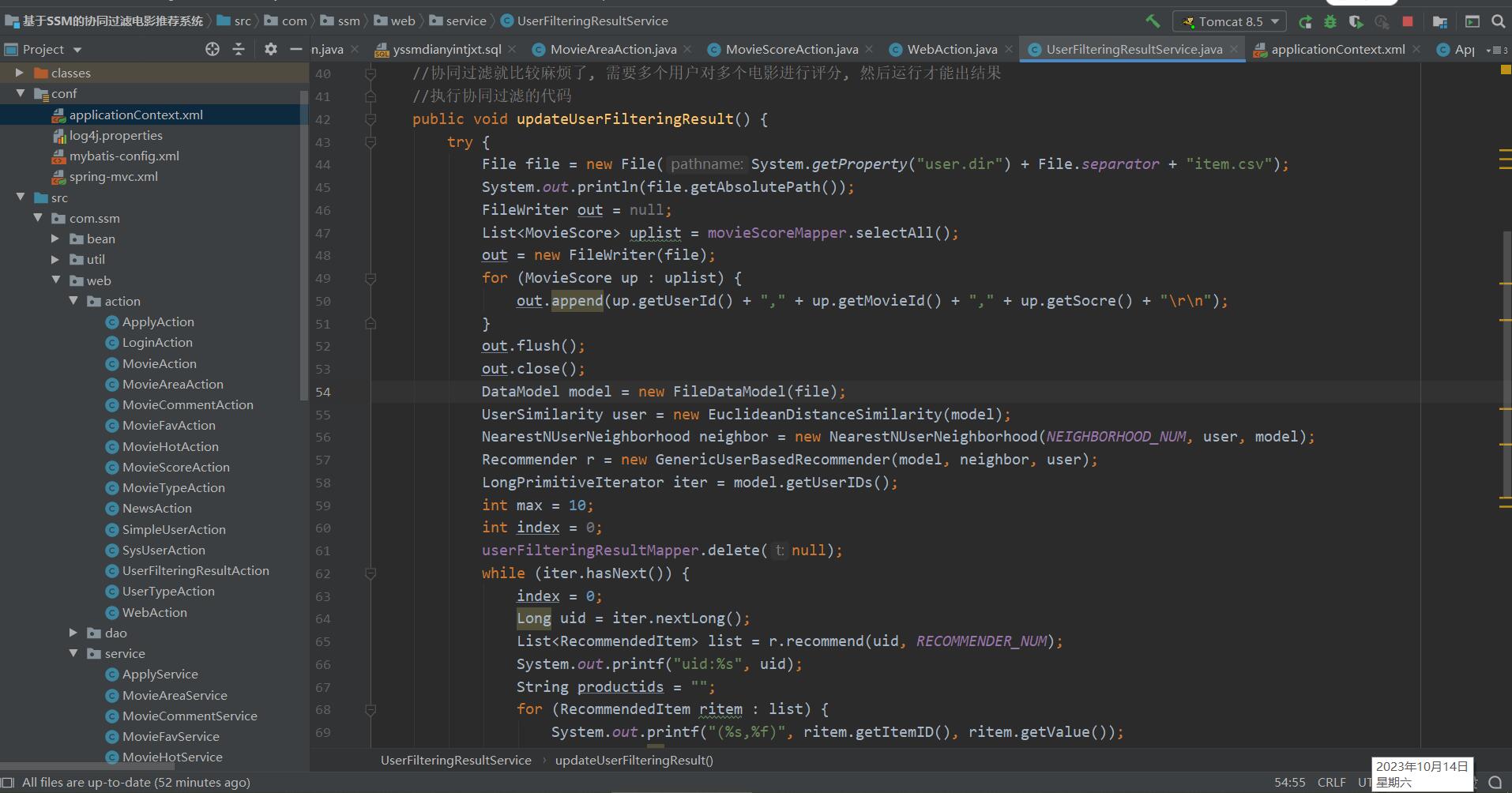Expand the util package
This screenshot has width=1512, height=793.
(x=55, y=259)
